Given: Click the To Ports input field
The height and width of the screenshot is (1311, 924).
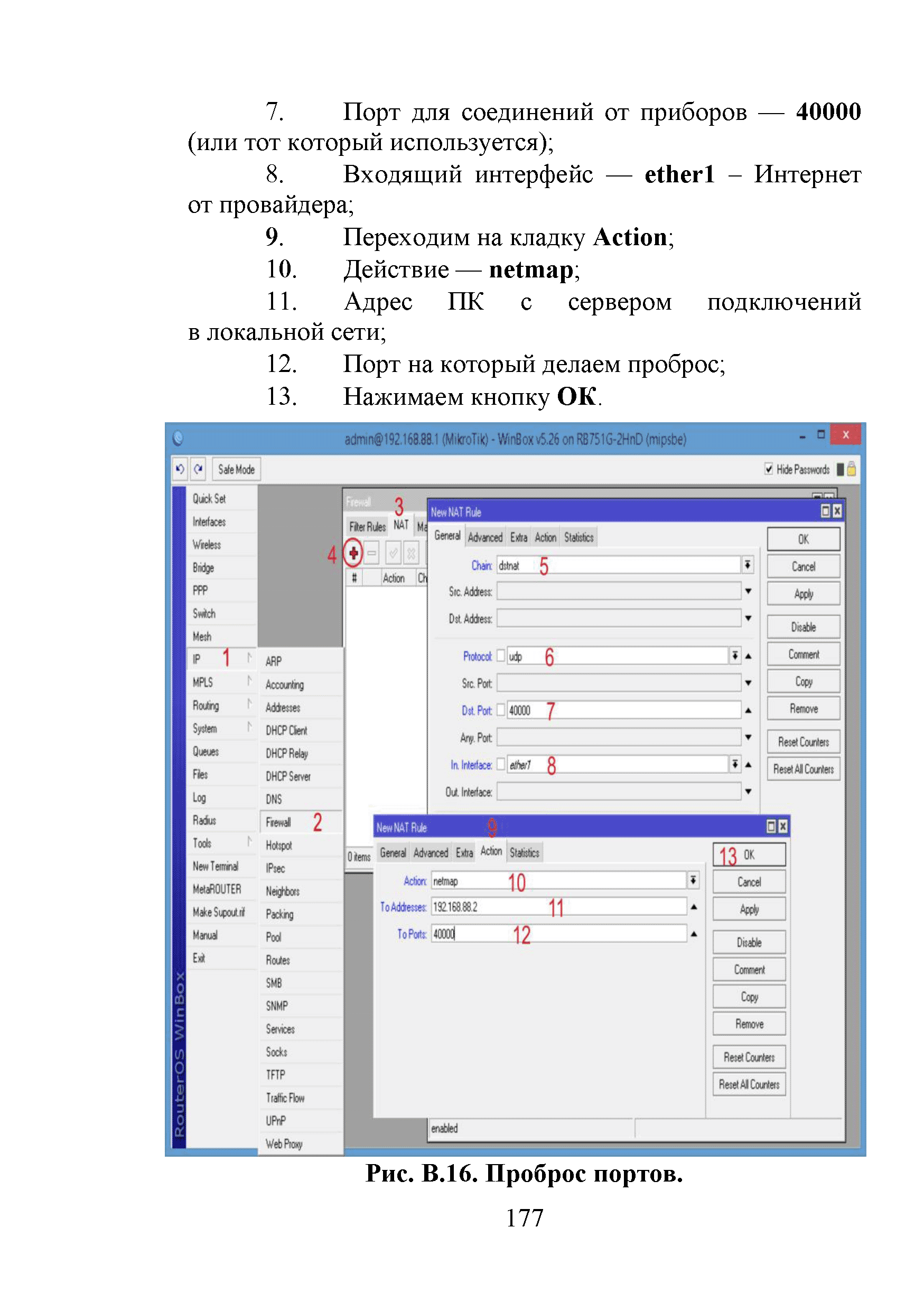Looking at the screenshot, I should click(559, 934).
